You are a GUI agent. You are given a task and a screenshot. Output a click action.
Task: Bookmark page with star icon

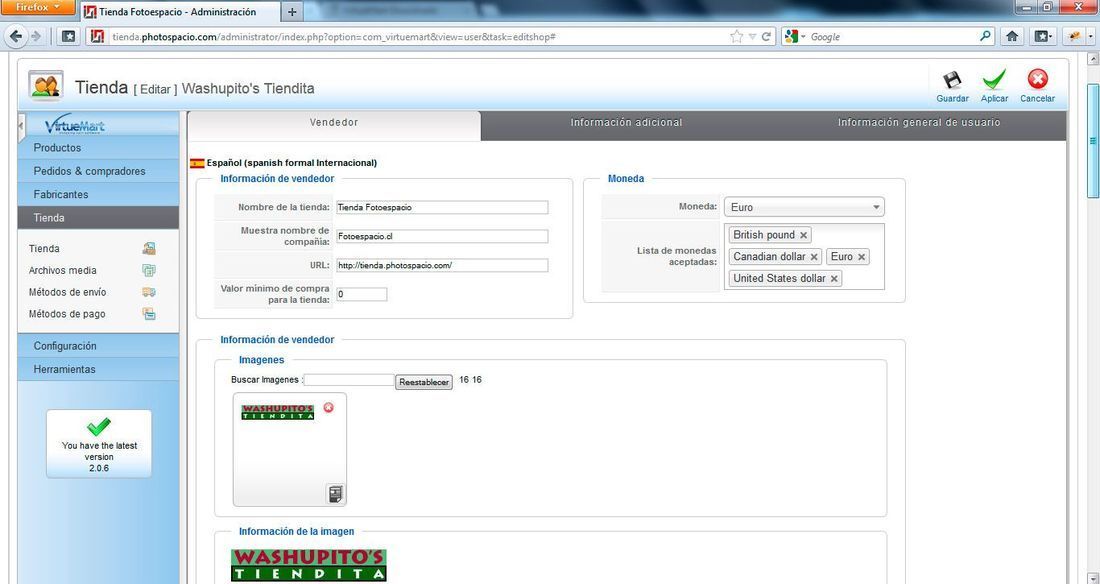(736, 36)
